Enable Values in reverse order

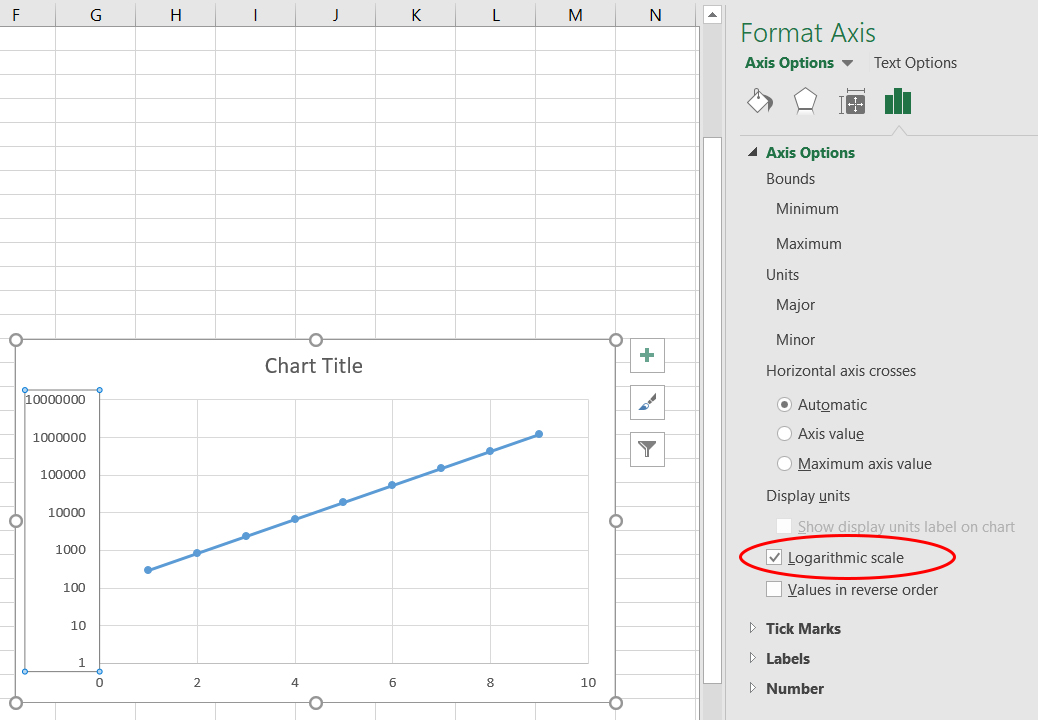[775, 590]
